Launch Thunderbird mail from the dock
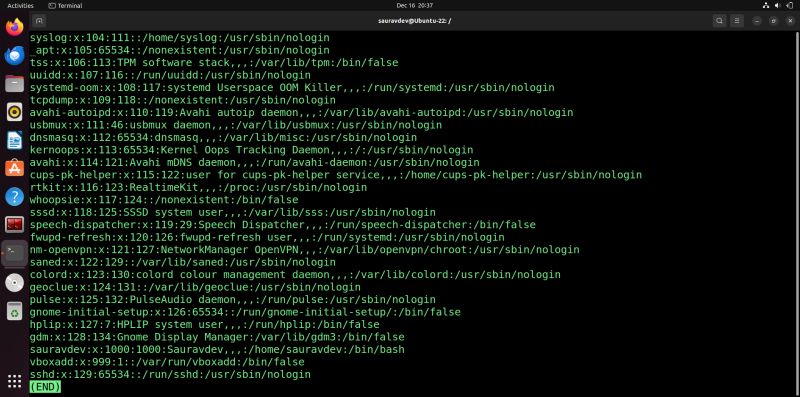 coord(14,55)
